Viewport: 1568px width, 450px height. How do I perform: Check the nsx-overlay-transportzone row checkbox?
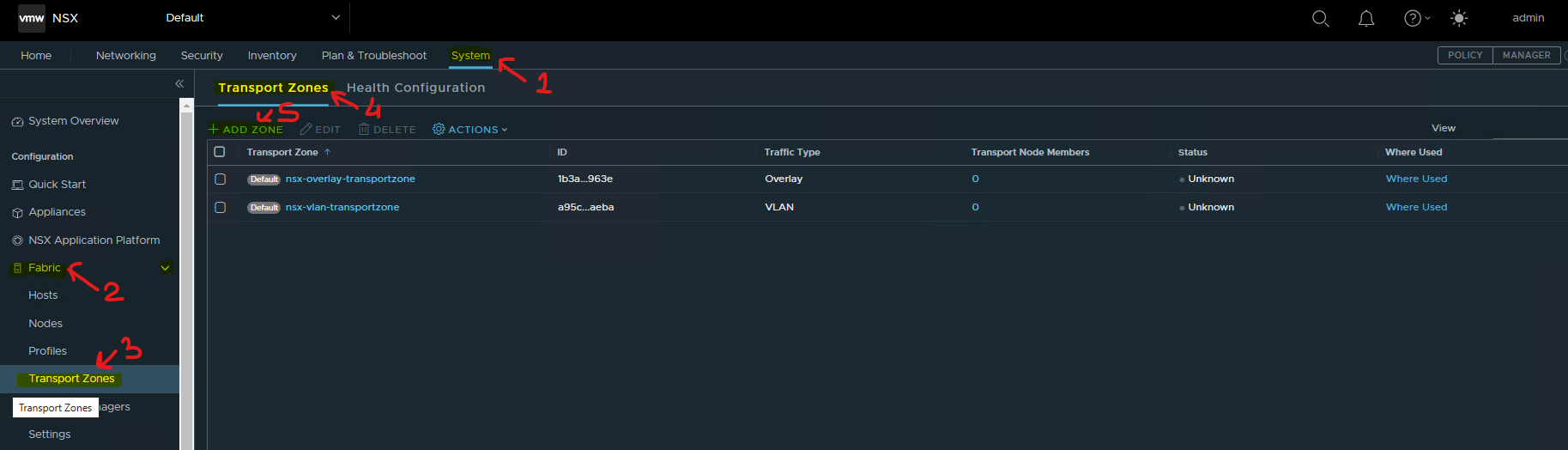(x=220, y=179)
